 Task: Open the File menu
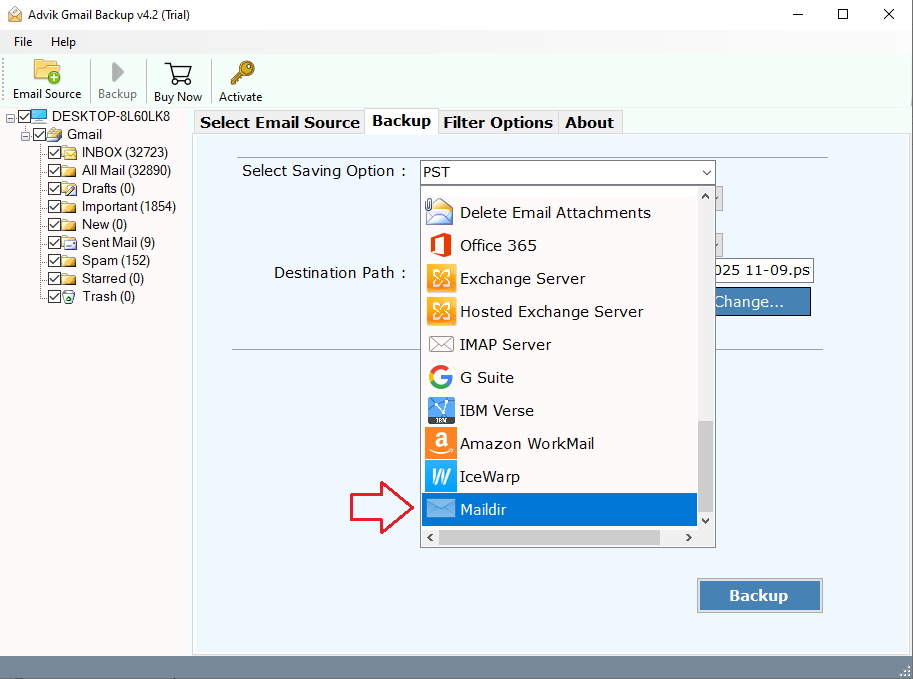pos(23,42)
